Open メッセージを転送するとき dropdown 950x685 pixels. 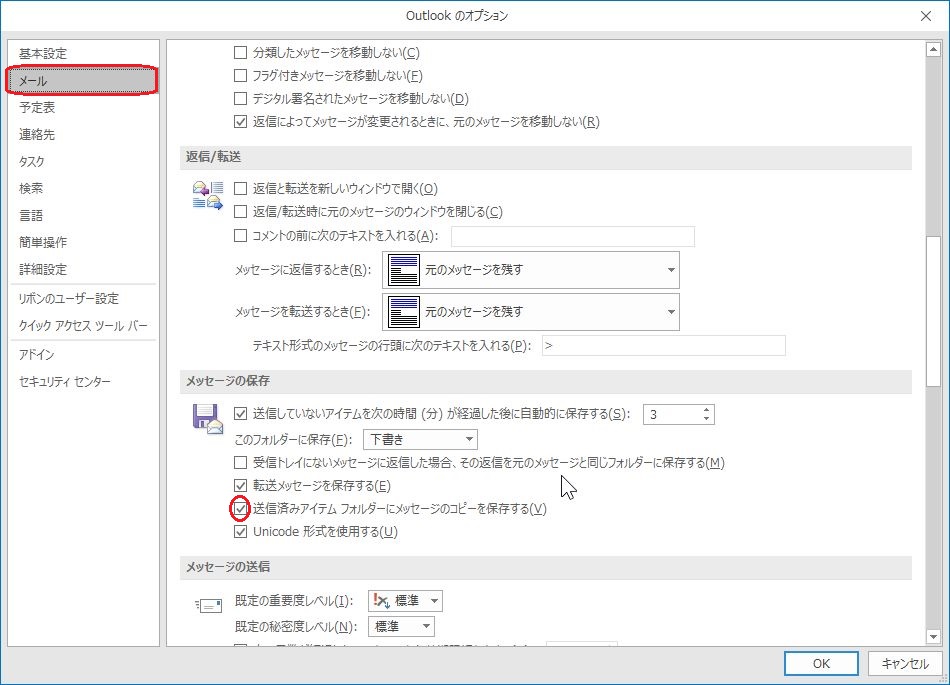tap(531, 312)
